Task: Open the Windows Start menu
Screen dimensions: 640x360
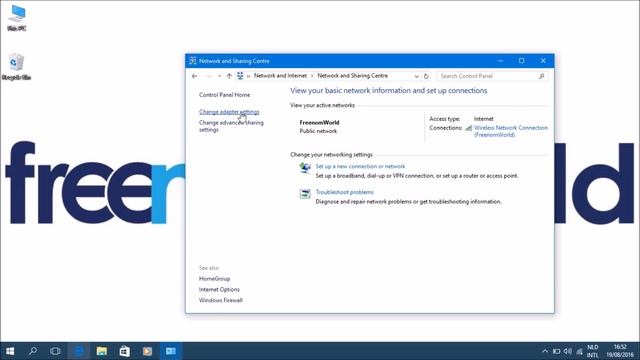Action: (x=10, y=351)
